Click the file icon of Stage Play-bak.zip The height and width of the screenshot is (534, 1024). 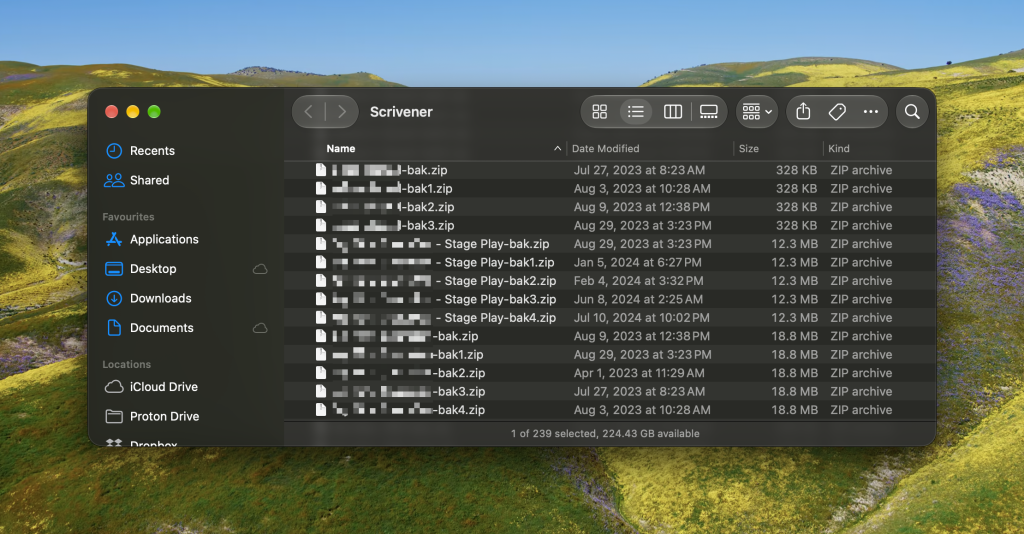(321, 243)
